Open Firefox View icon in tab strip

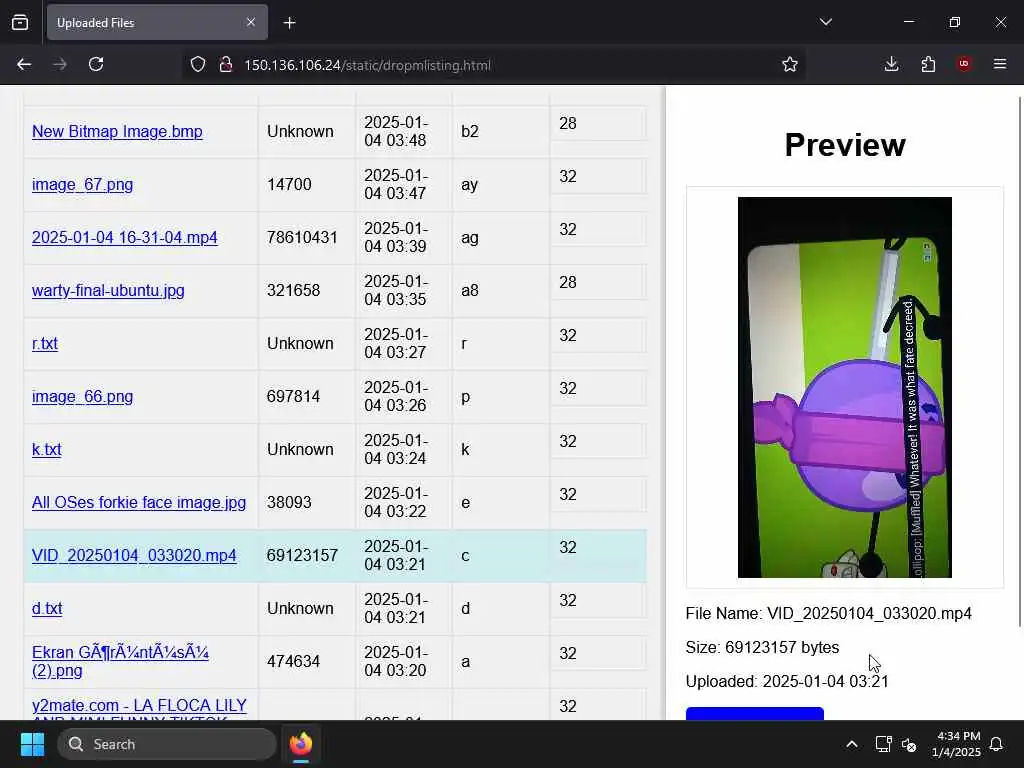[x=20, y=23]
